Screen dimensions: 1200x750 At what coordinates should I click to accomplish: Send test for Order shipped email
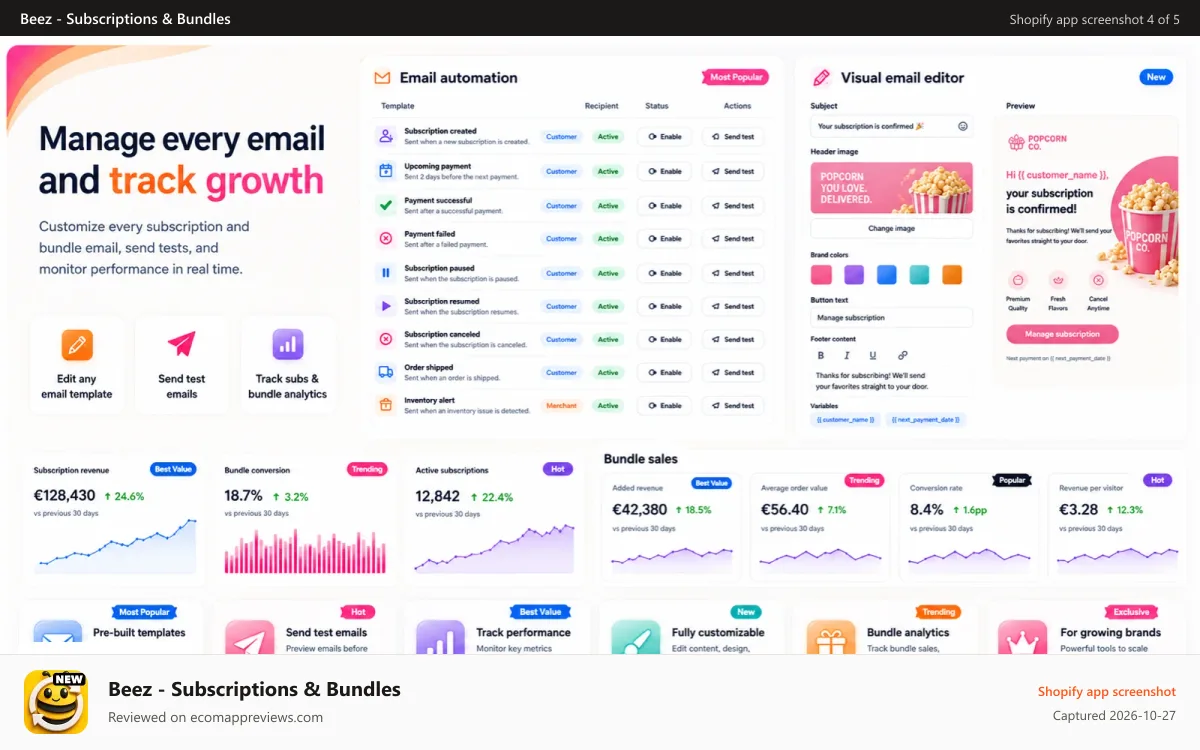coord(733,372)
